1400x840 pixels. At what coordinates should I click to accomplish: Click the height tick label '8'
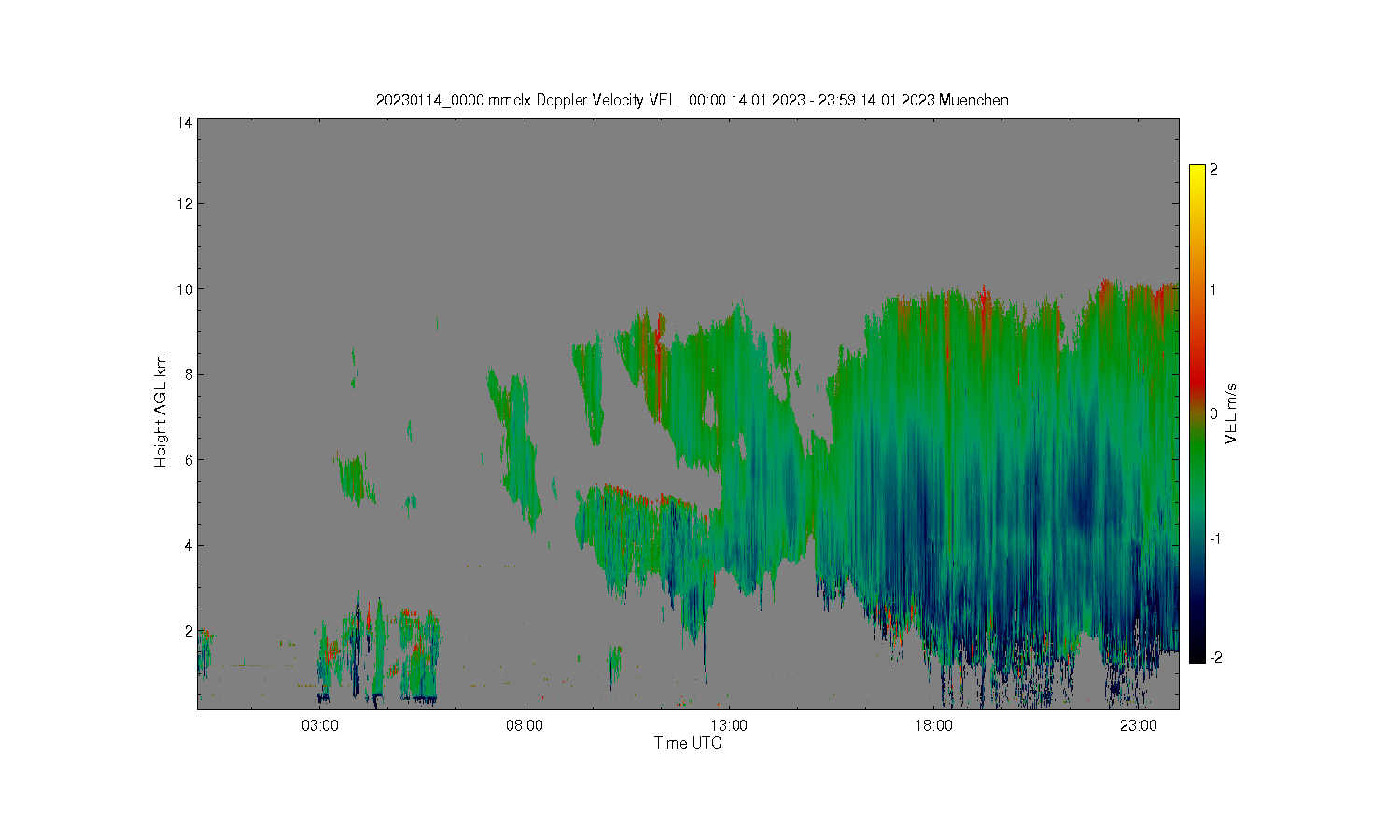tap(189, 374)
